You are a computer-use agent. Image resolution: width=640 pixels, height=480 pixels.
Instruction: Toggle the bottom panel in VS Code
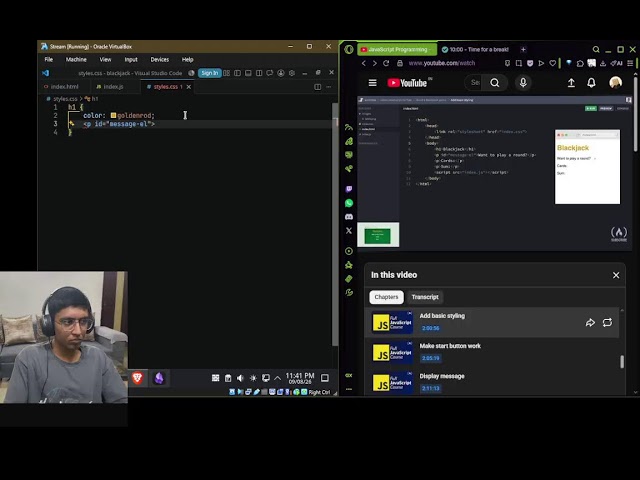click(248, 73)
